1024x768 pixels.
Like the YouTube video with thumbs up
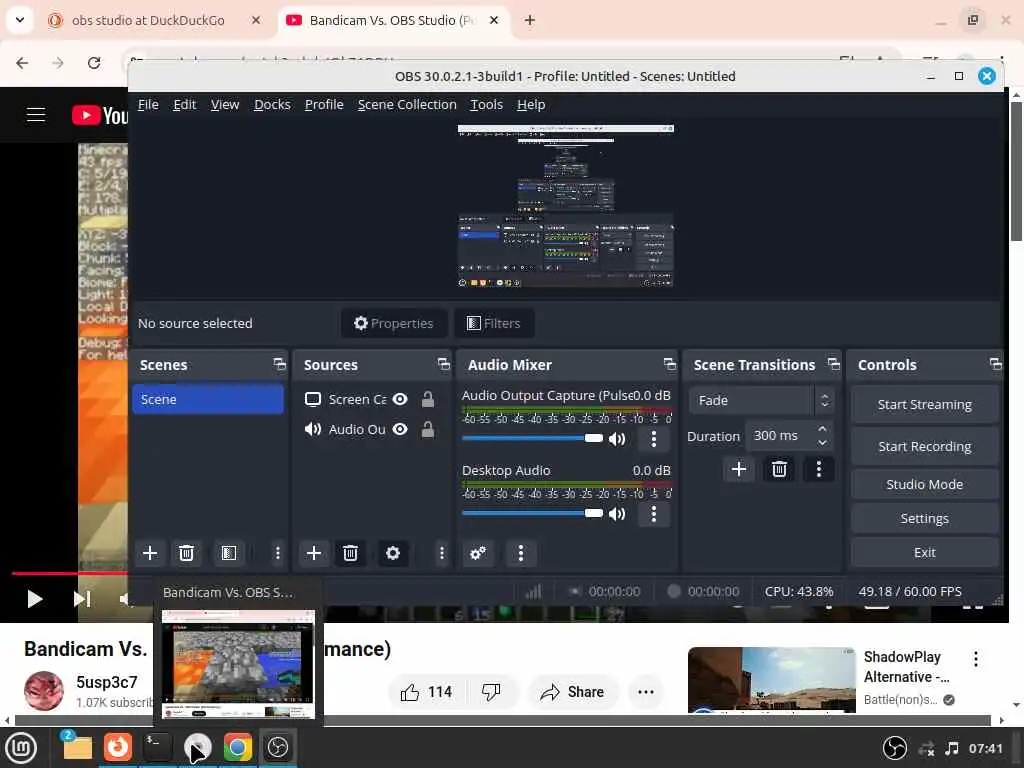426,692
